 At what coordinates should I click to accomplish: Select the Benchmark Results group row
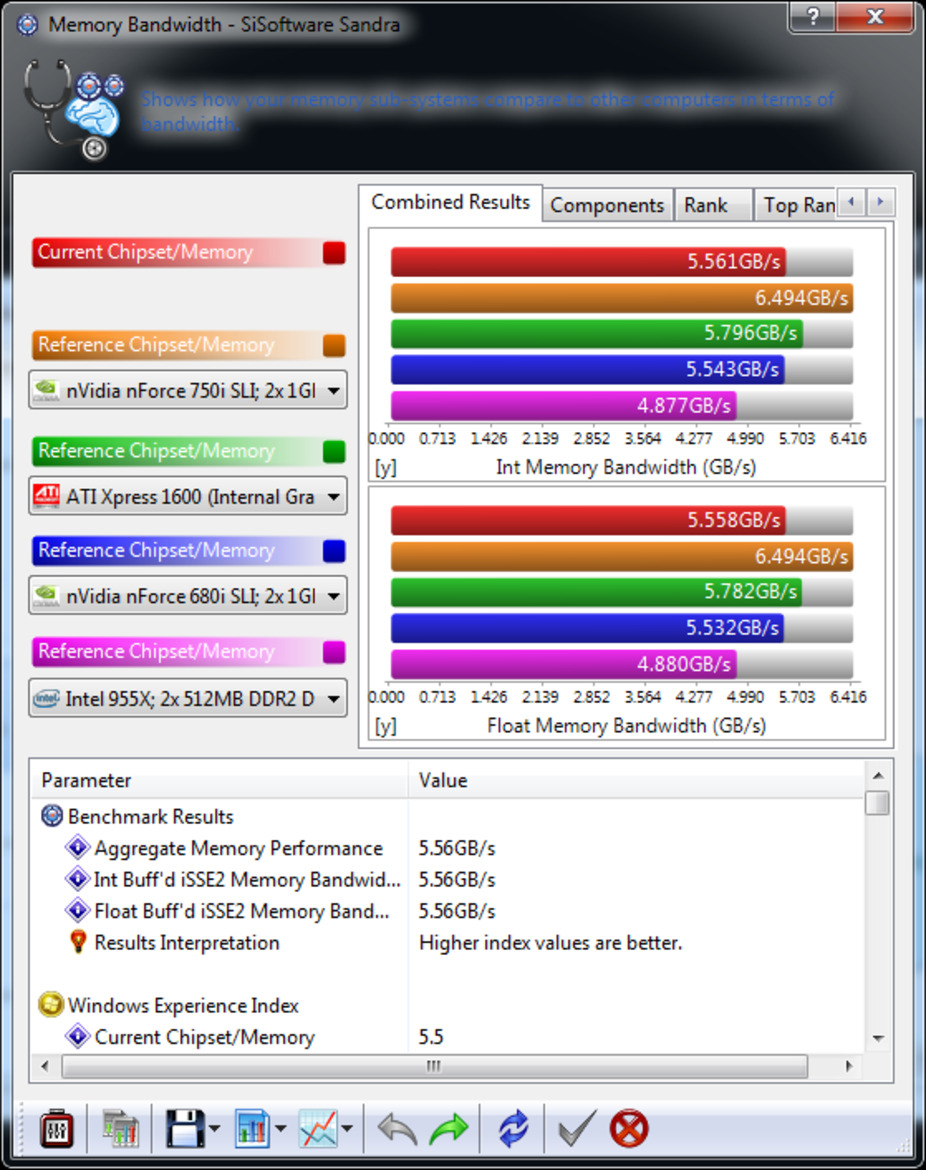pos(448,816)
